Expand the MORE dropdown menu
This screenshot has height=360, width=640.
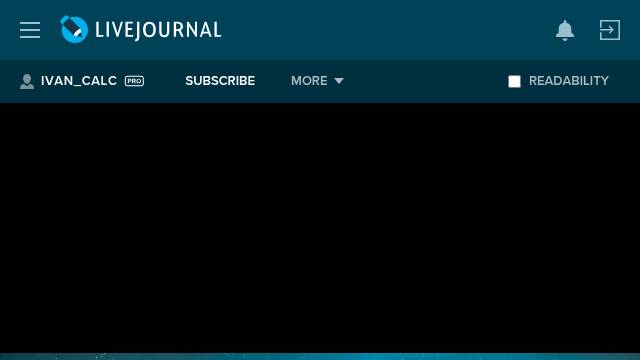coord(317,81)
